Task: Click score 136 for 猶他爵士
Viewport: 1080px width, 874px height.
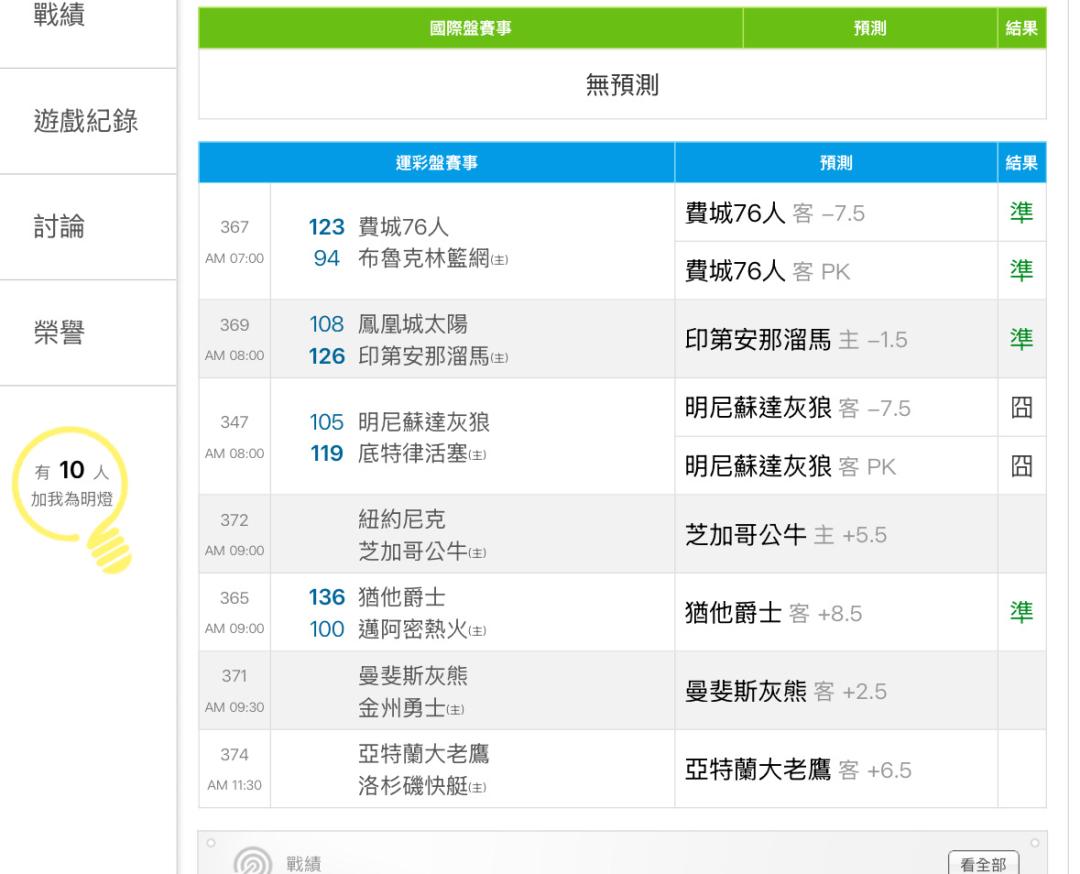Action: [326, 597]
